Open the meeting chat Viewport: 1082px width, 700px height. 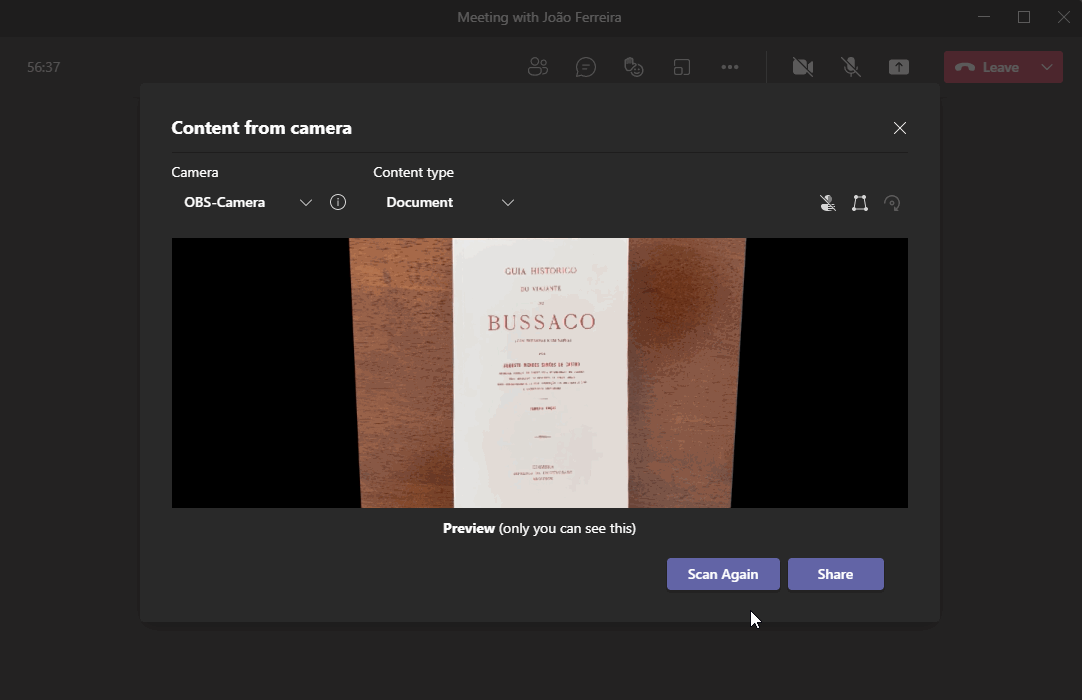(x=586, y=67)
